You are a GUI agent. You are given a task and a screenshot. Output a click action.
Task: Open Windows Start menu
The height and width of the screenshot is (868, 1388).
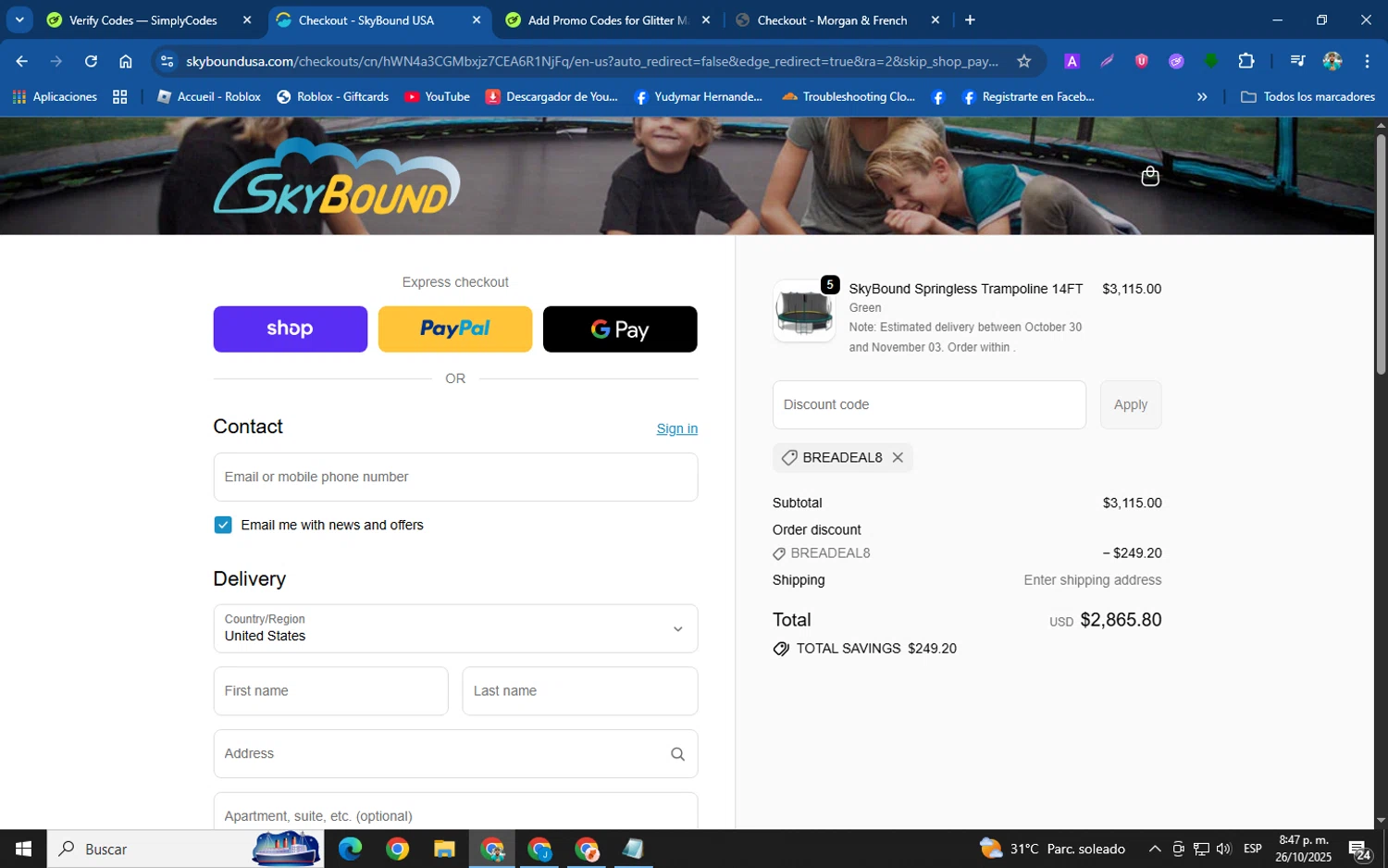(23, 849)
